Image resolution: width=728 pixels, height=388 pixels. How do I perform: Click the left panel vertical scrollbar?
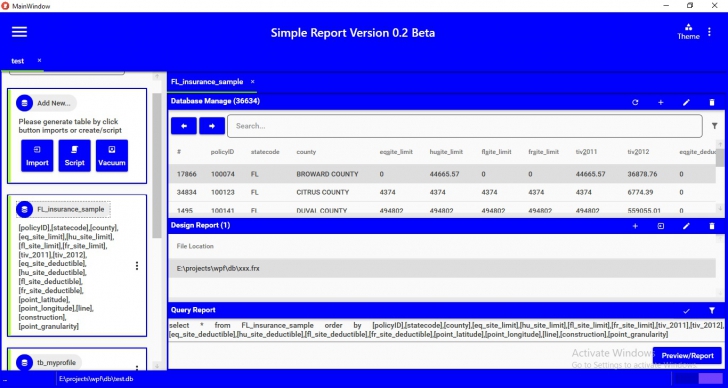point(157,165)
